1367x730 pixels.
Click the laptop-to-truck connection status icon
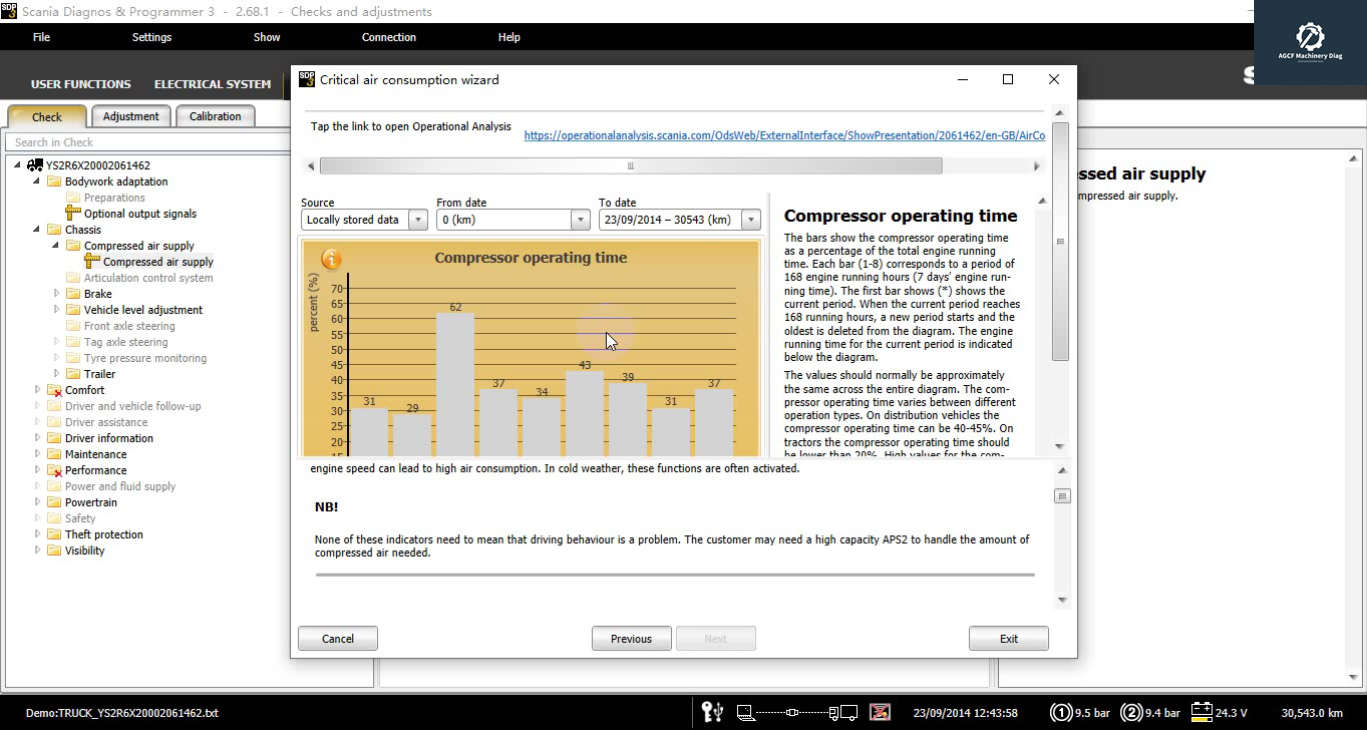797,713
